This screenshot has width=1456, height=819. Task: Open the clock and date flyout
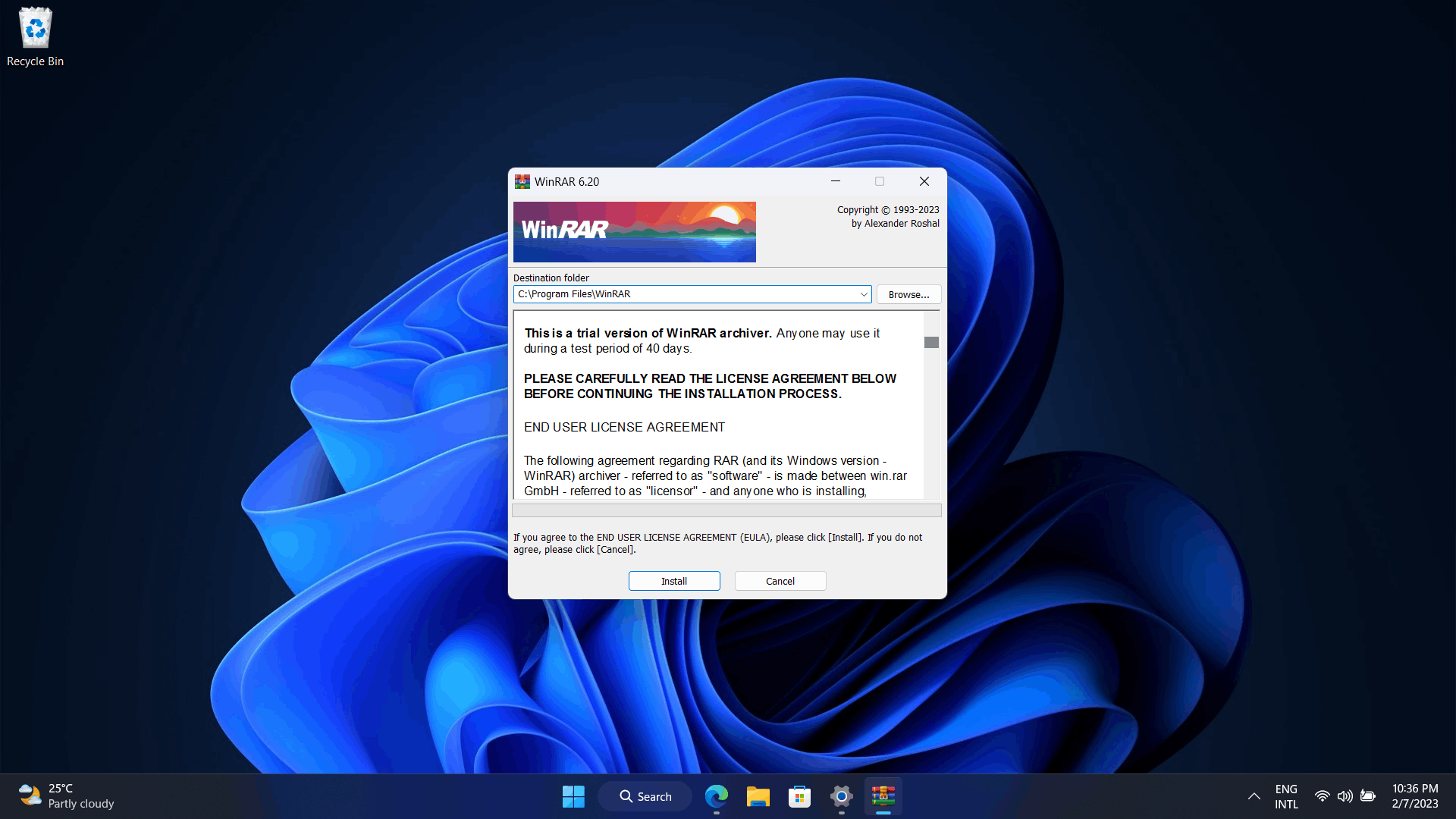1415,796
